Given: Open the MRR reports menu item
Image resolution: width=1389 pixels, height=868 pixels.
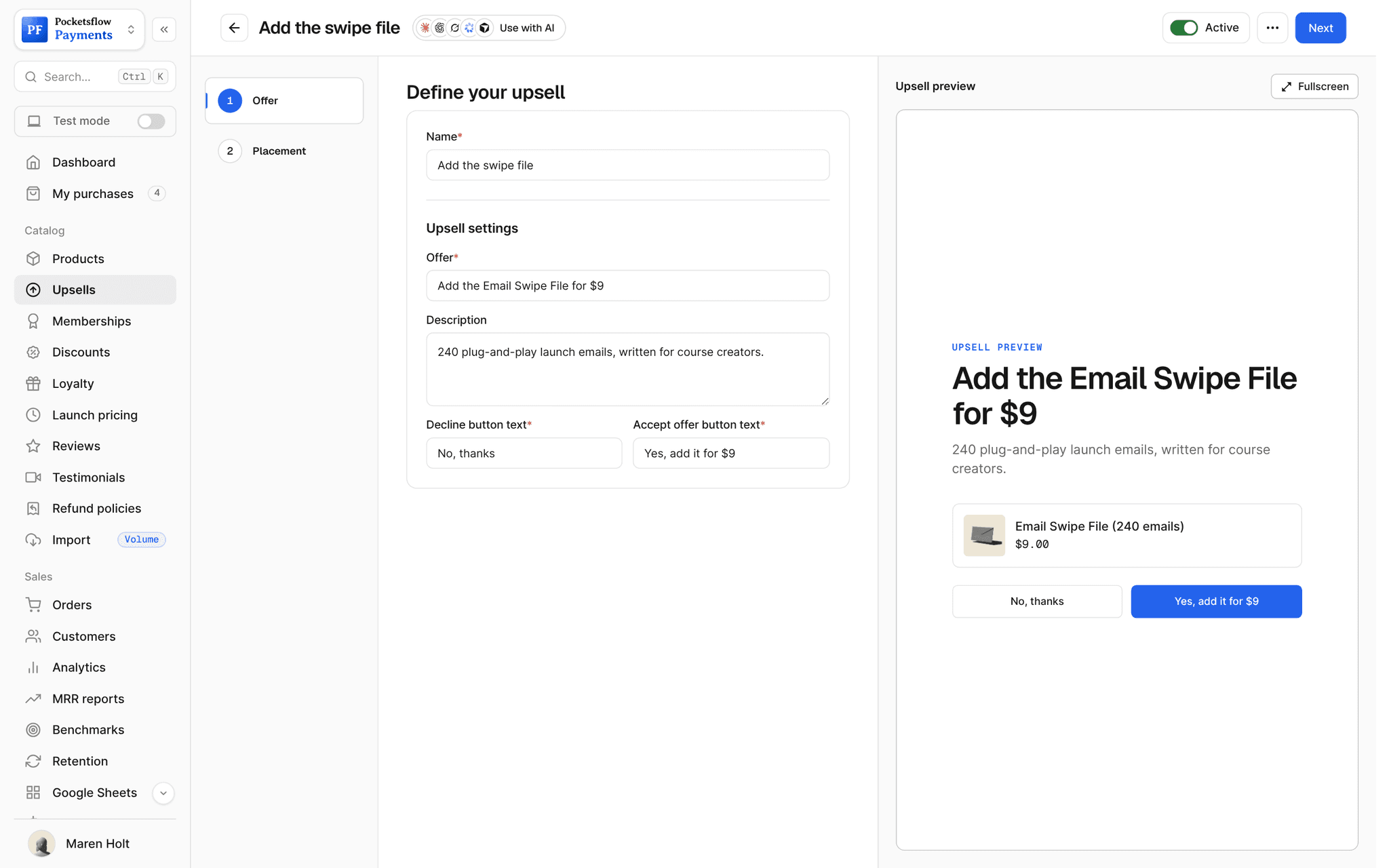Looking at the screenshot, I should click(x=95, y=698).
